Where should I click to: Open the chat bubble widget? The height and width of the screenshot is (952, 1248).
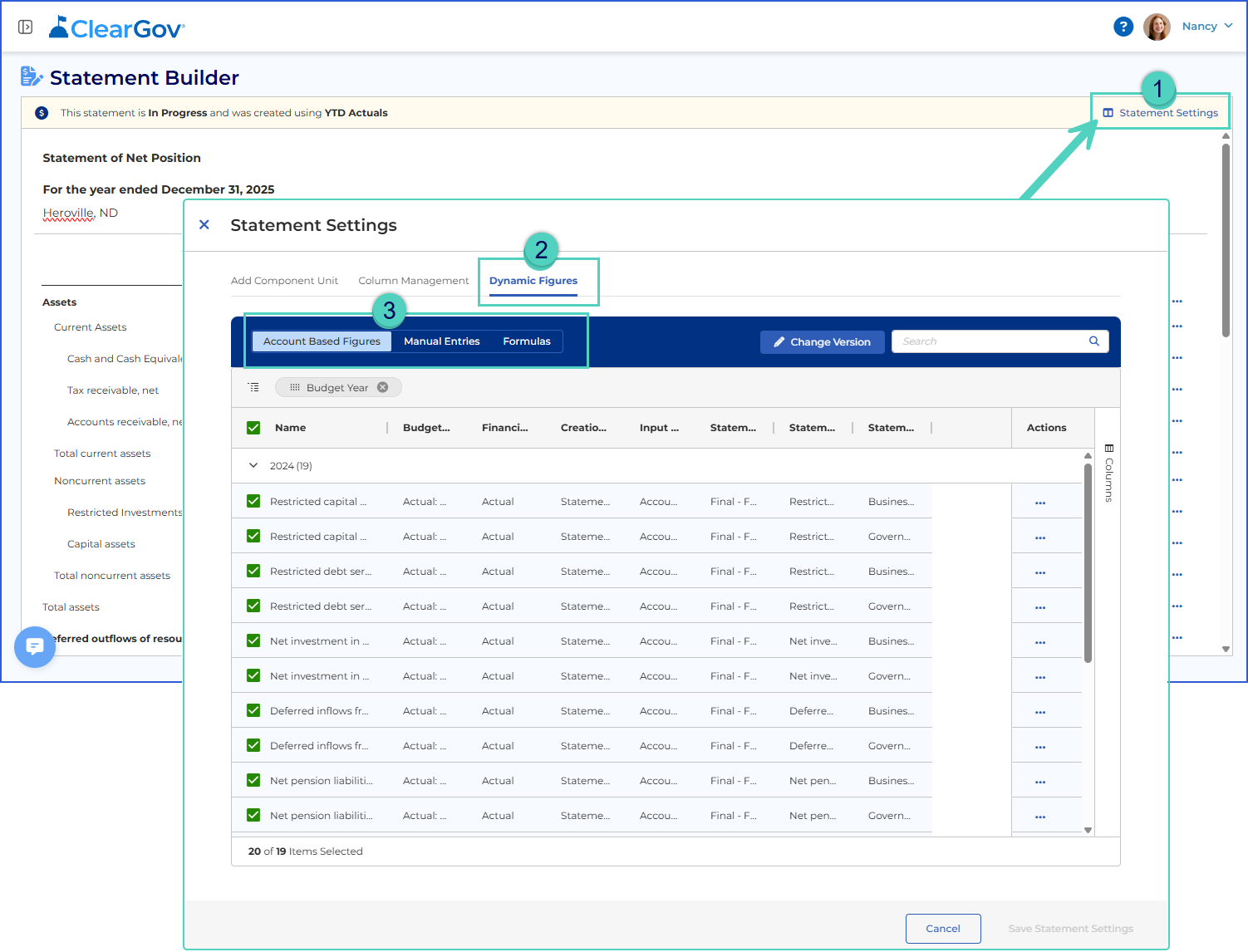pos(35,646)
